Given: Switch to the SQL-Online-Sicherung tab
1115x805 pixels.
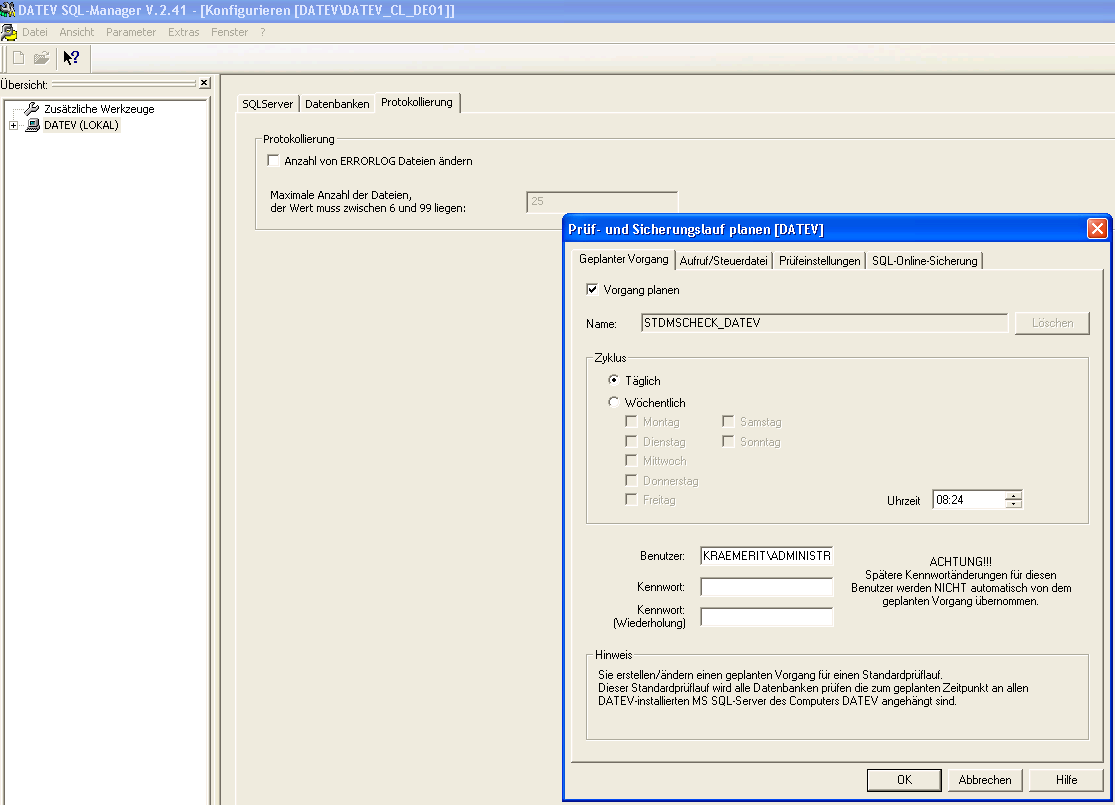Looking at the screenshot, I should [924, 261].
